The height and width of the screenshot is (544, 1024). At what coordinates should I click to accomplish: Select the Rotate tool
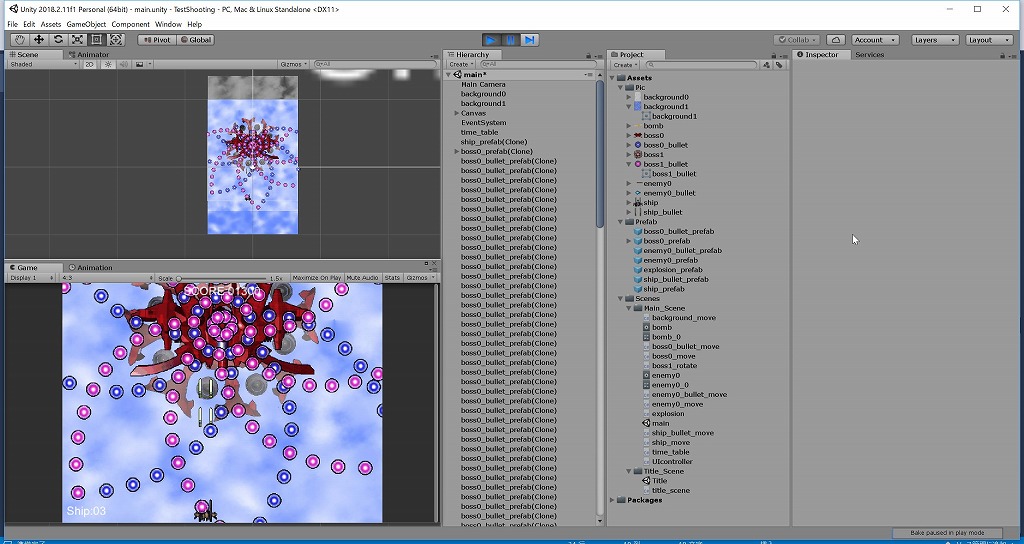click(58, 40)
